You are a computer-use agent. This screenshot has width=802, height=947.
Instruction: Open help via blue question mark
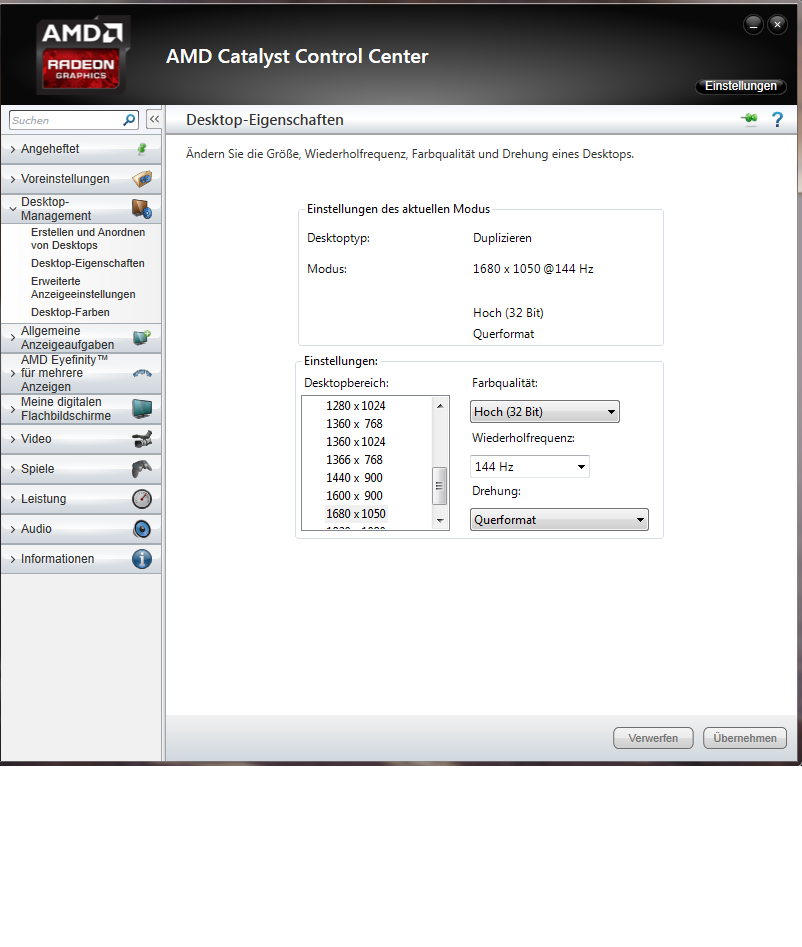point(777,120)
